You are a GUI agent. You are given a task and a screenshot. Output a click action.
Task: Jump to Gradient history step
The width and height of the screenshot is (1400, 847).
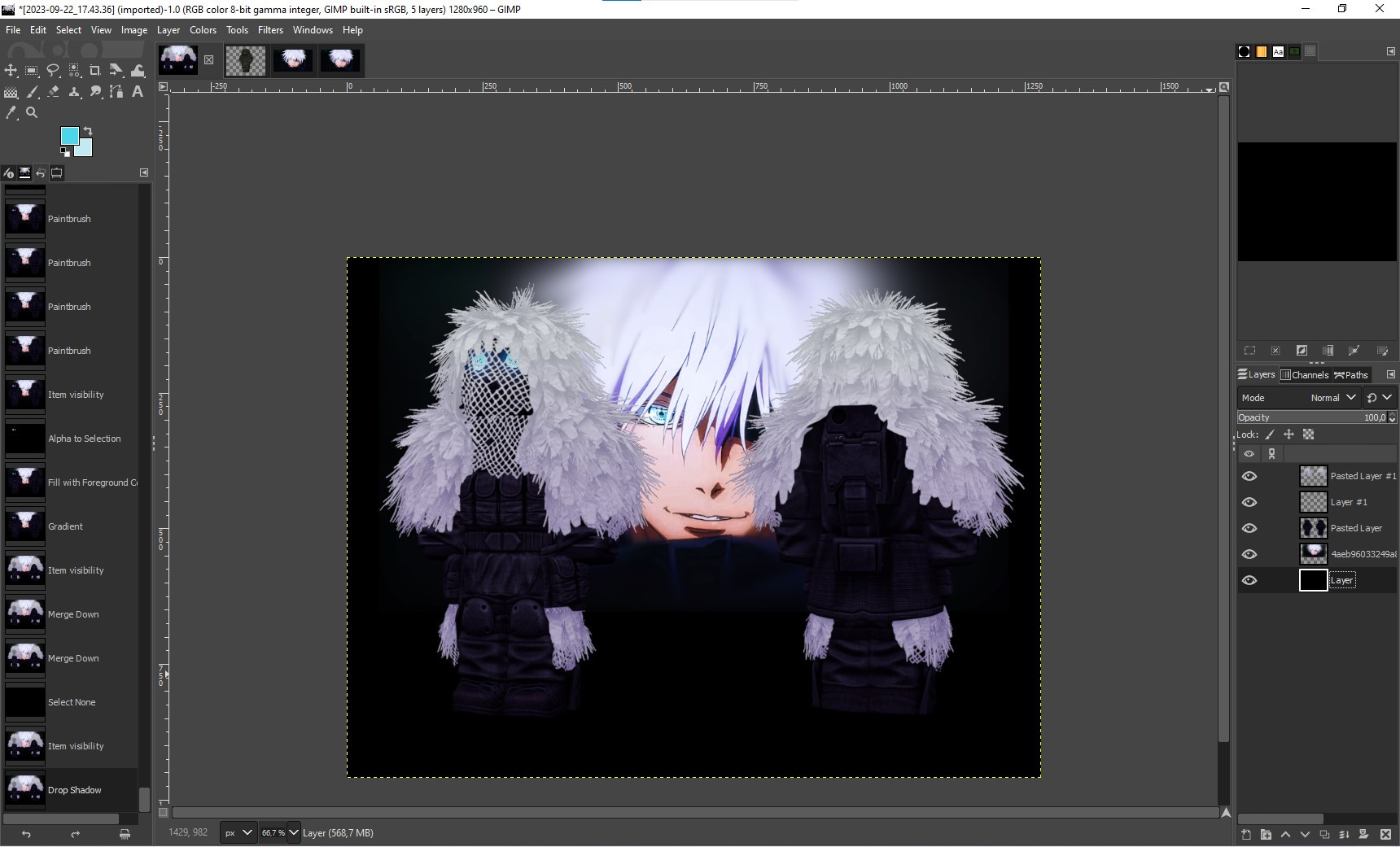pyautogui.click(x=71, y=526)
